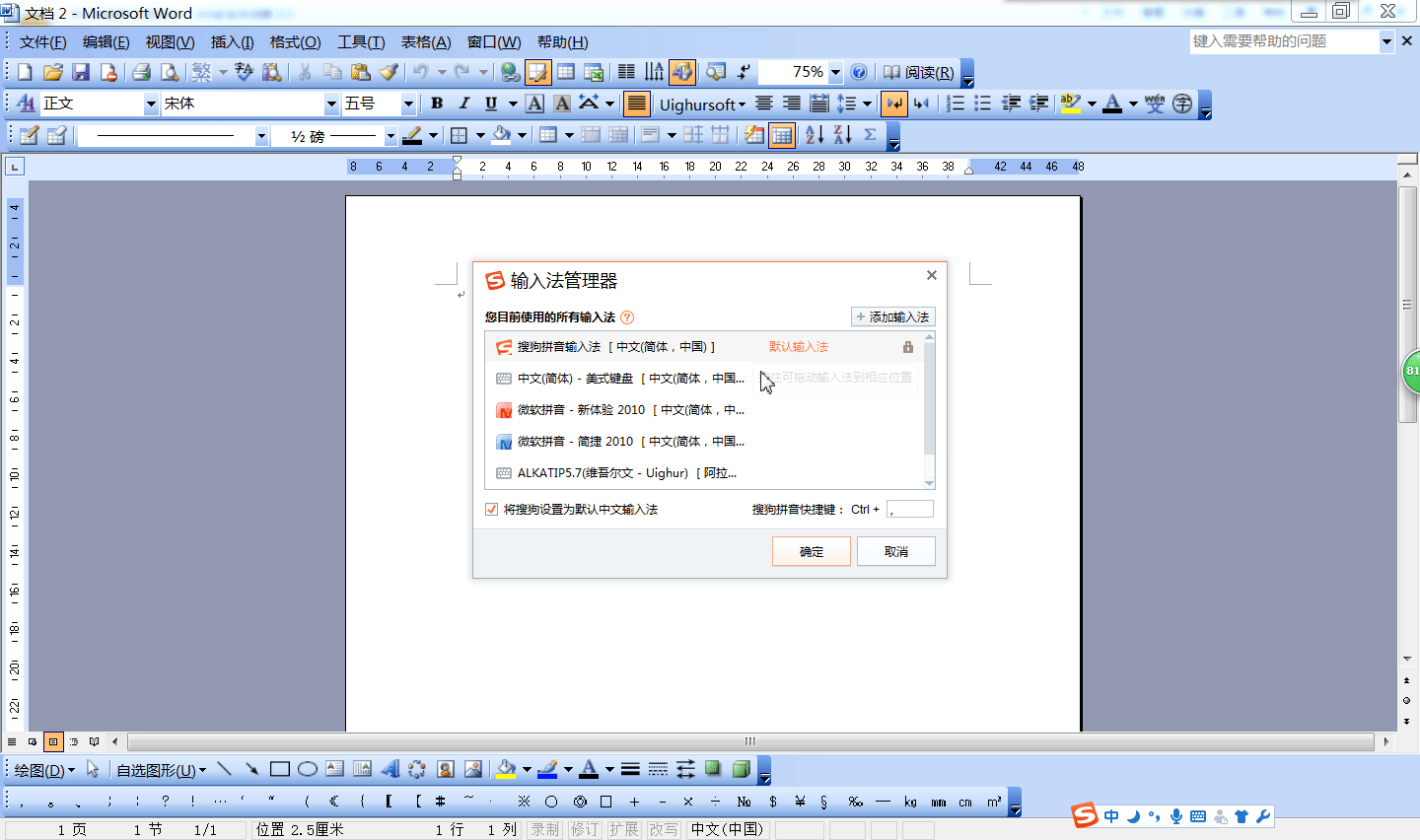1420x840 pixels.
Task: Click the Insert WordArt icon
Action: pos(390,769)
